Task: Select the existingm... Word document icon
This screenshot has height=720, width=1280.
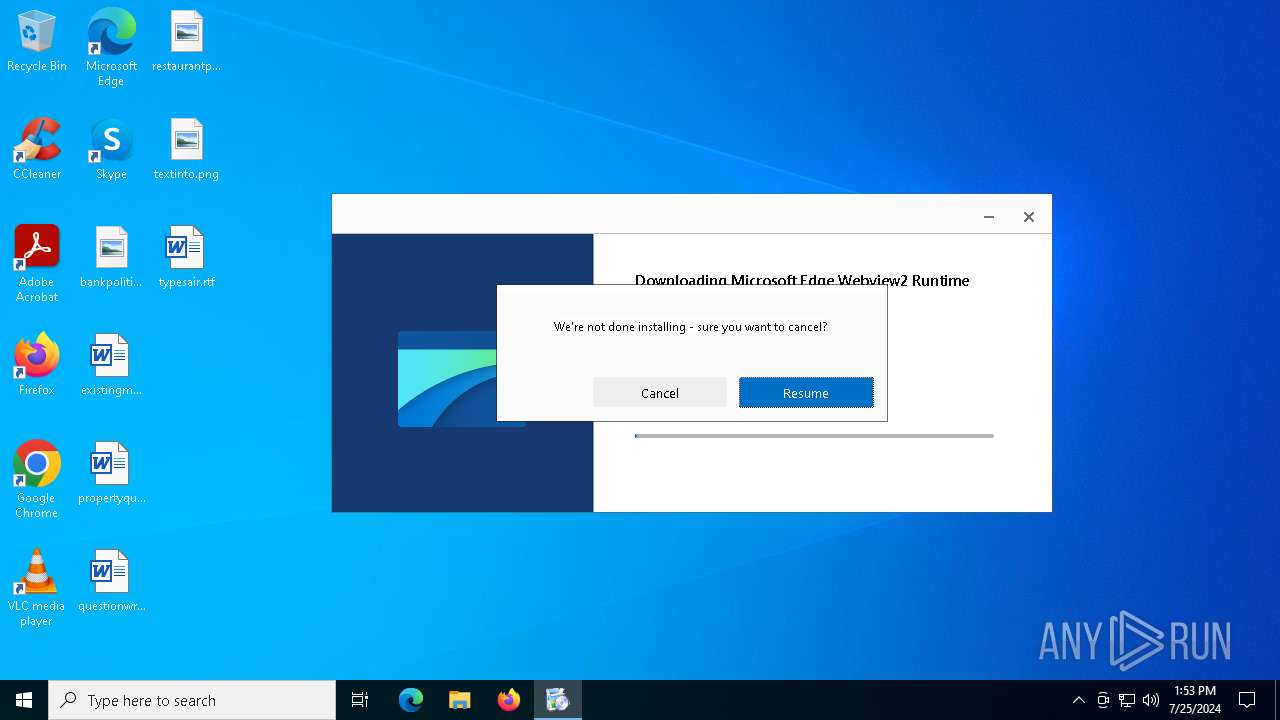Action: pos(111,365)
